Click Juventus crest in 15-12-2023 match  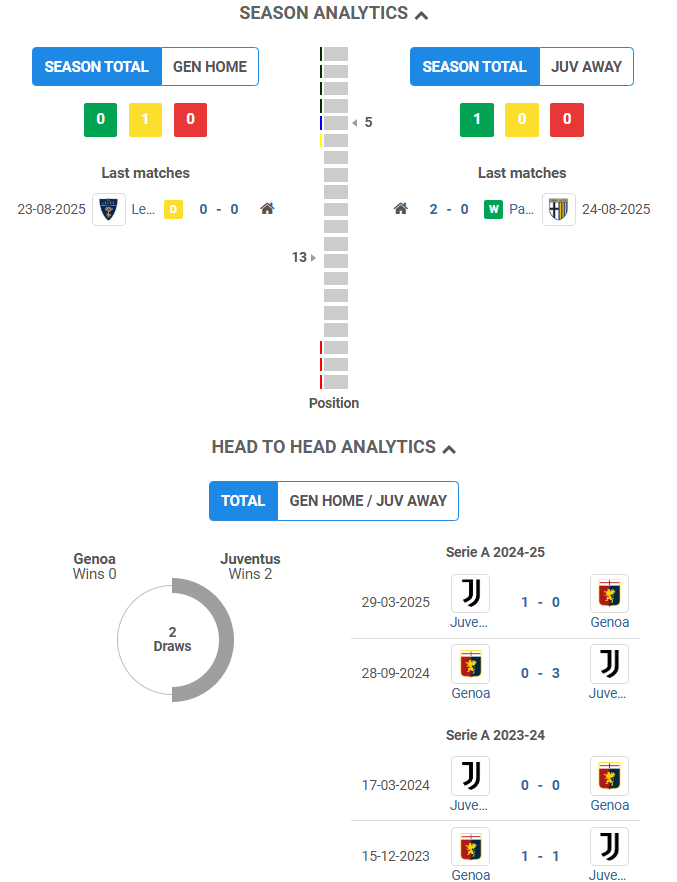pos(609,847)
